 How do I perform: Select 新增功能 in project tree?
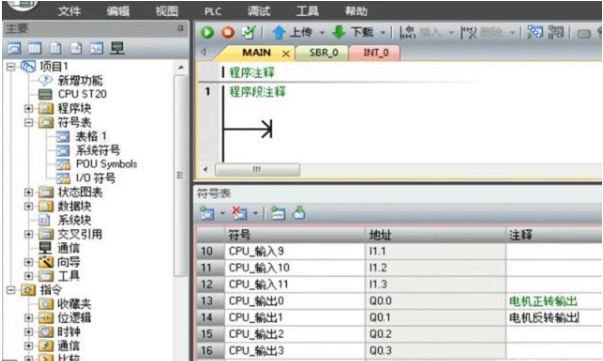pos(80,80)
